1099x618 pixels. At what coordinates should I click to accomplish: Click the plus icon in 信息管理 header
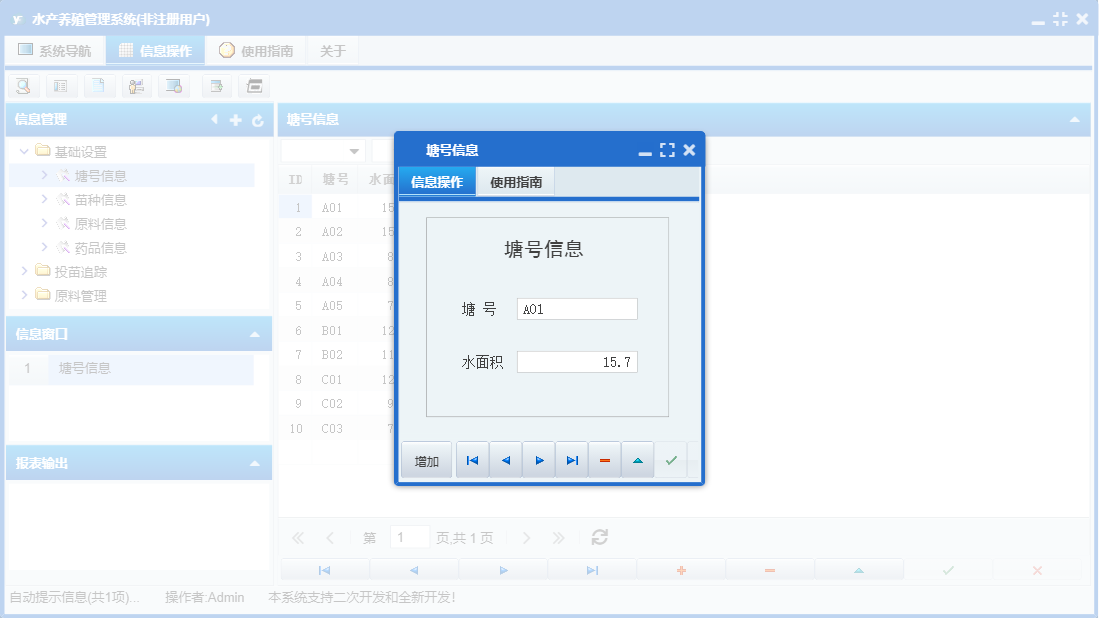(x=234, y=119)
